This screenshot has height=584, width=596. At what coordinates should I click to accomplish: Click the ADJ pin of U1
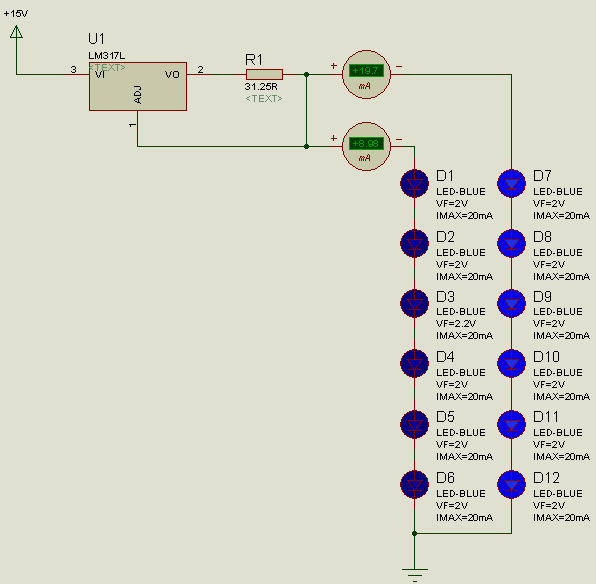(138, 95)
